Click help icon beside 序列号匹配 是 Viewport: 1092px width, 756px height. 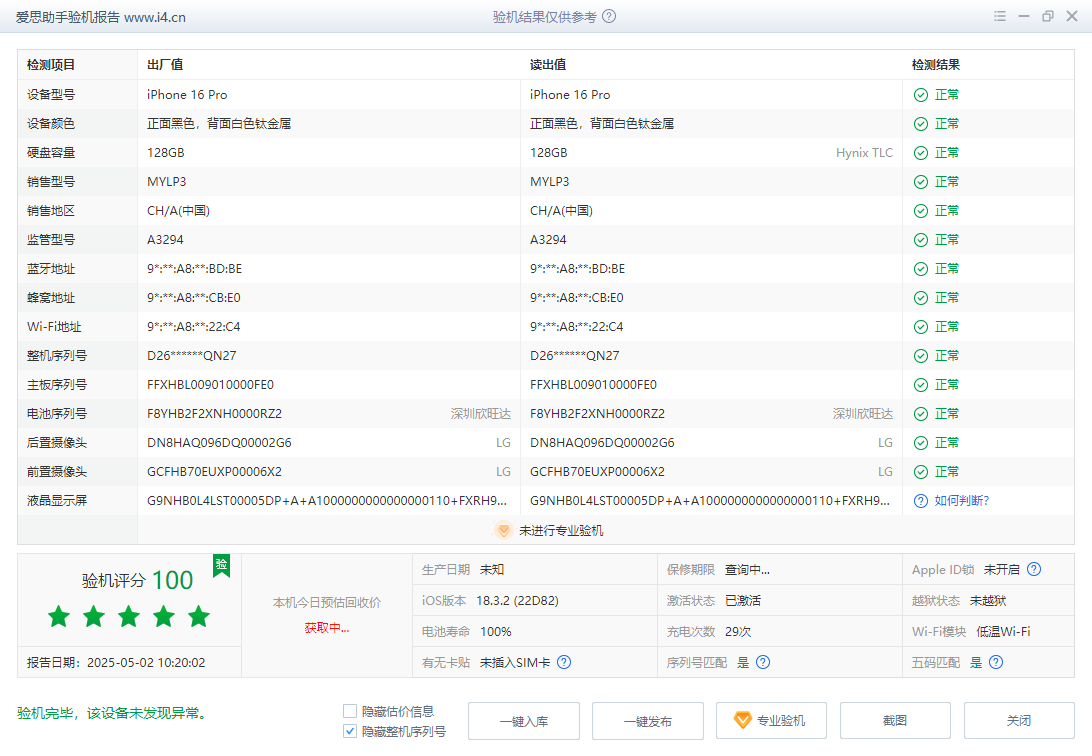(x=763, y=663)
